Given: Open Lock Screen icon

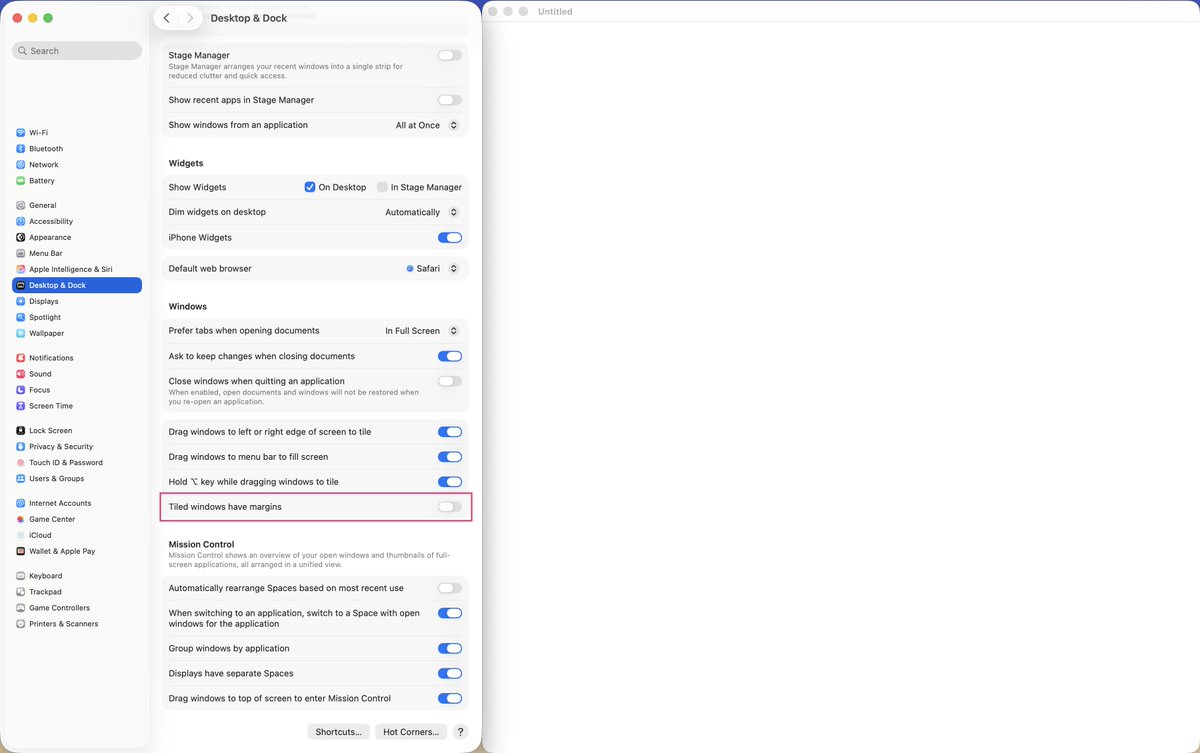Looking at the screenshot, I should (20, 430).
